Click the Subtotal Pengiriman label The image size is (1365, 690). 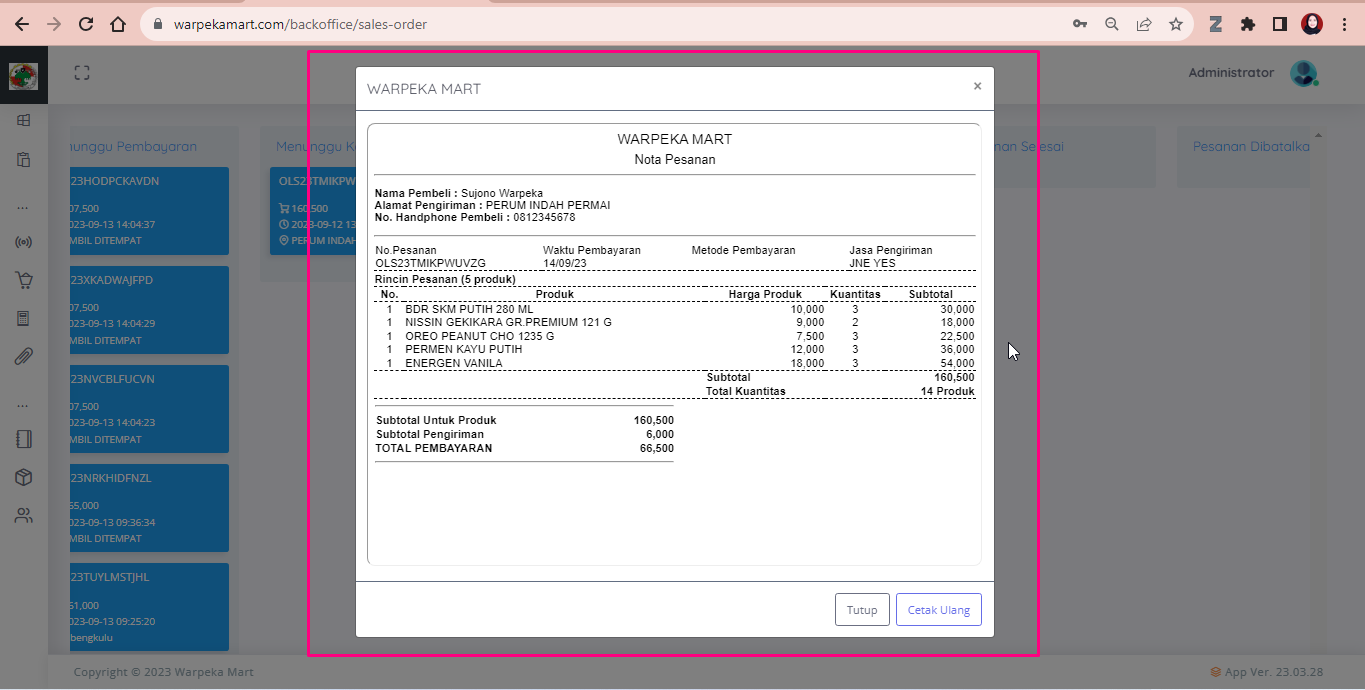pos(430,434)
